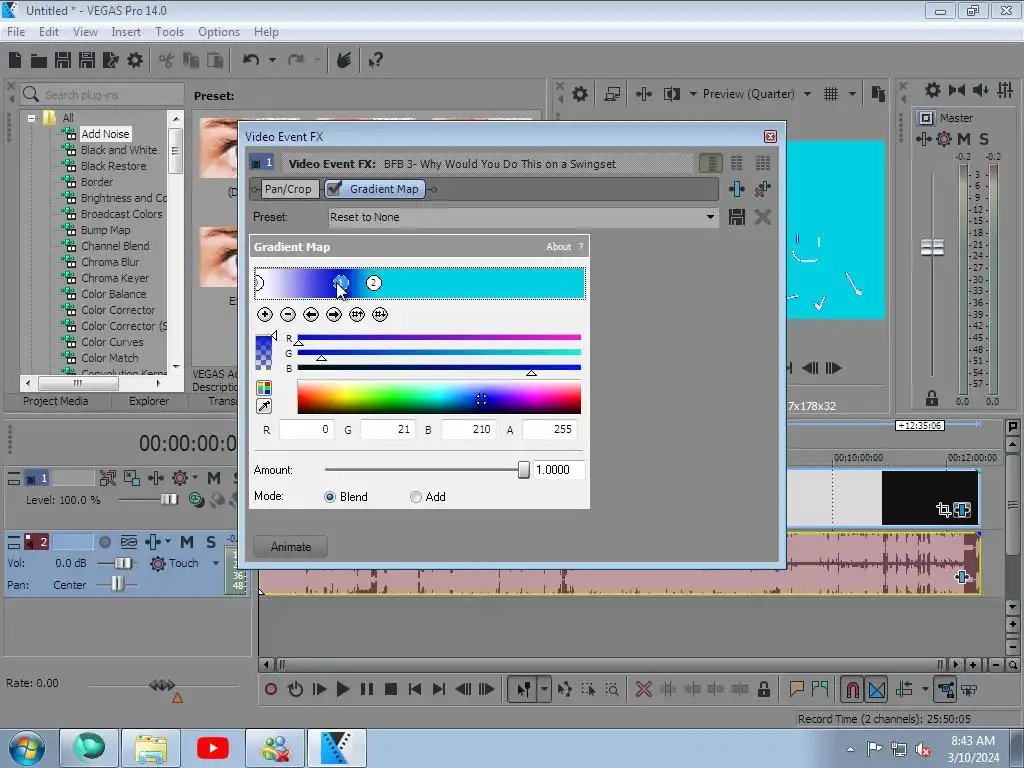Open File Explorer from the taskbar

(x=151, y=748)
